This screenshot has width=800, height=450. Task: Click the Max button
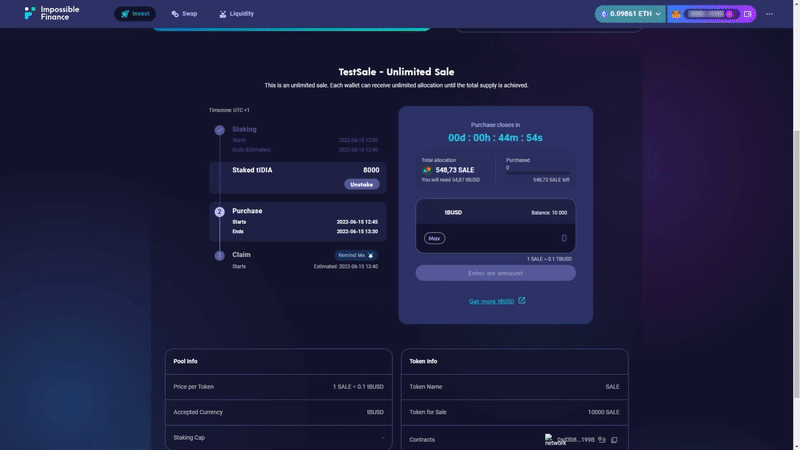(434, 238)
